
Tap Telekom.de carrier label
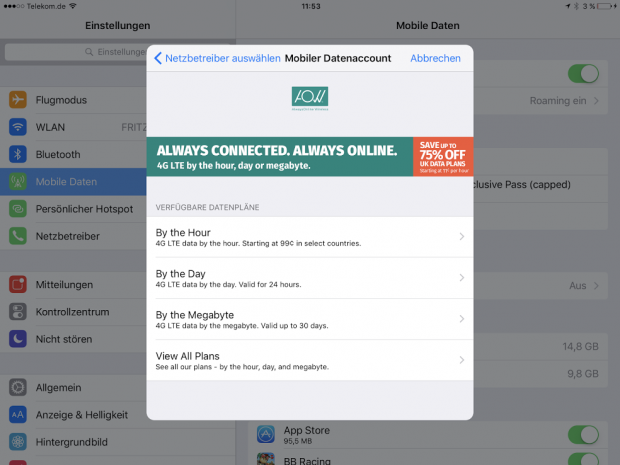coord(46,6)
